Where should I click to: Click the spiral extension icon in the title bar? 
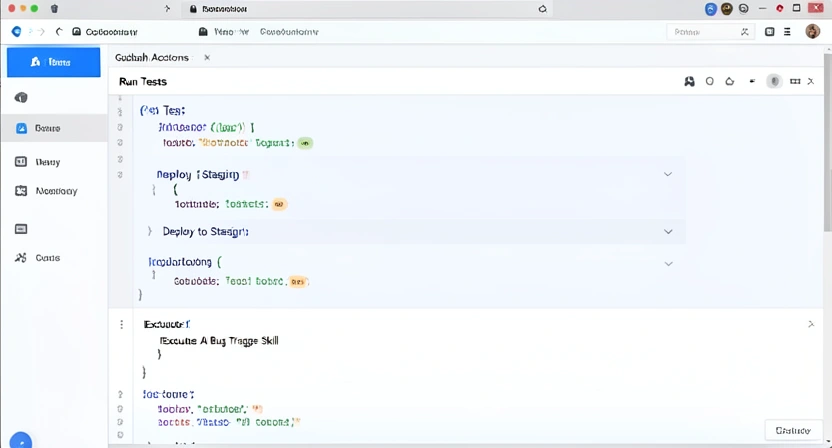(x=743, y=8)
